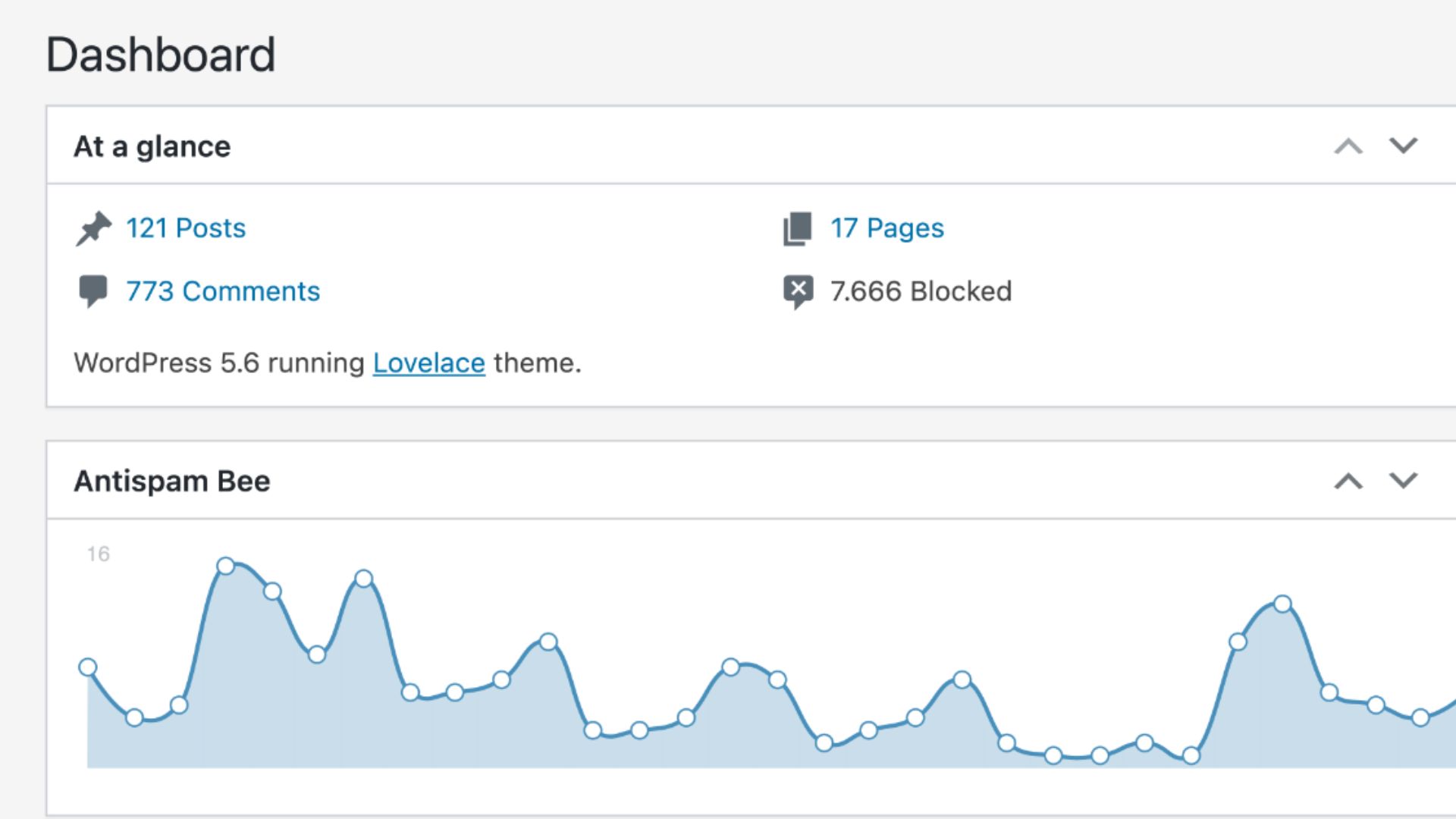Screen dimensions: 1456x819
Task: Move Antispam Bee widget down
Action: [x=1403, y=481]
